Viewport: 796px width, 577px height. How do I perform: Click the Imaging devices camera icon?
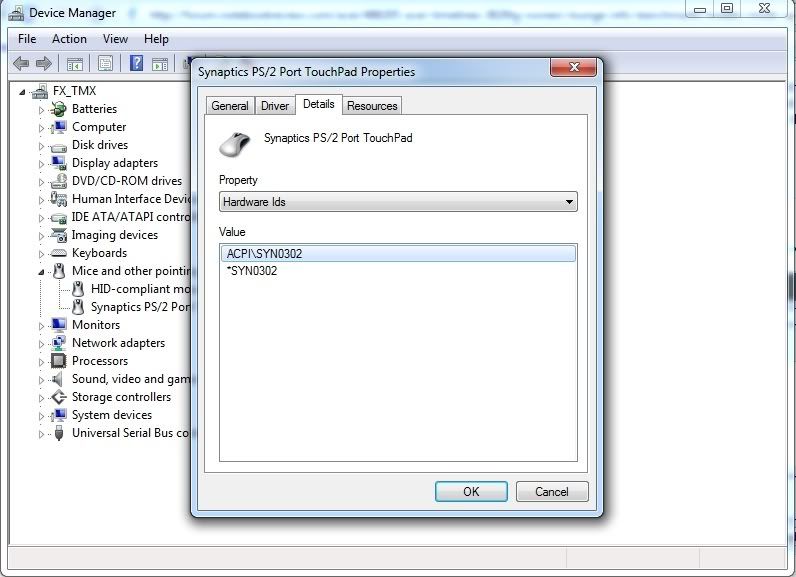(58, 235)
